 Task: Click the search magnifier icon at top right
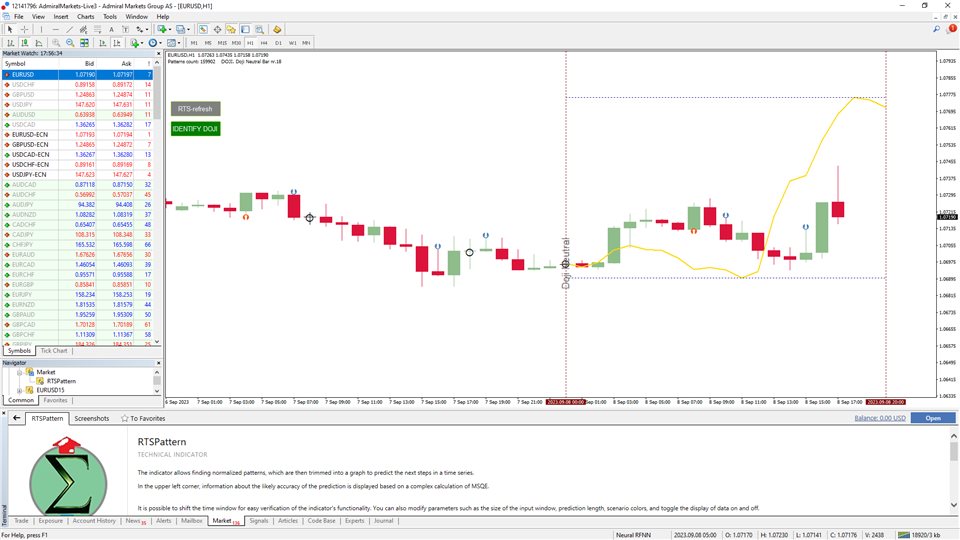coord(937,29)
